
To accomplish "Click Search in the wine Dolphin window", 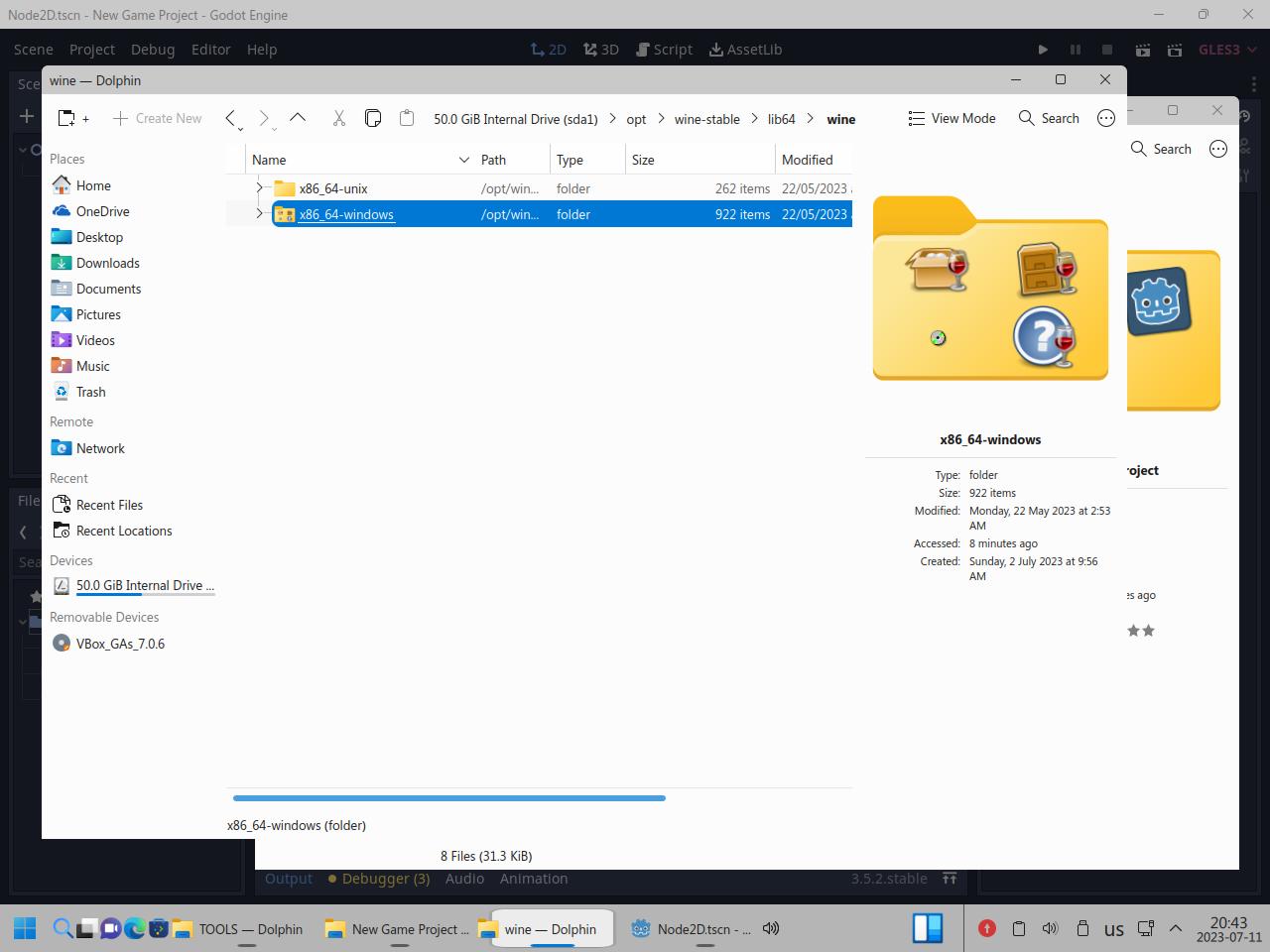I will point(1049,118).
